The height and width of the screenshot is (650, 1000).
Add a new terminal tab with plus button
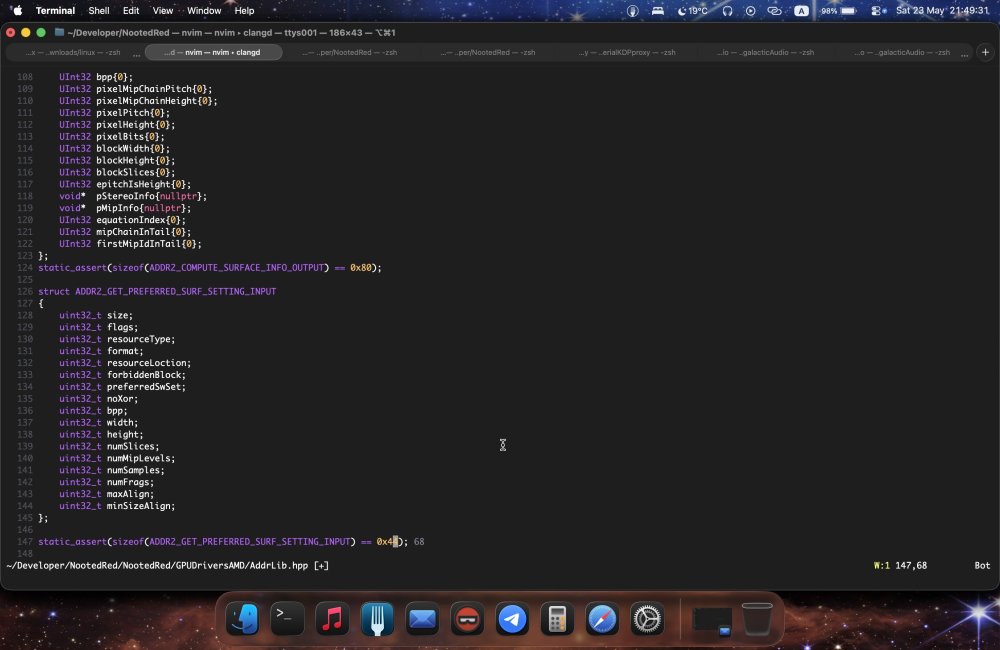[x=985, y=52]
